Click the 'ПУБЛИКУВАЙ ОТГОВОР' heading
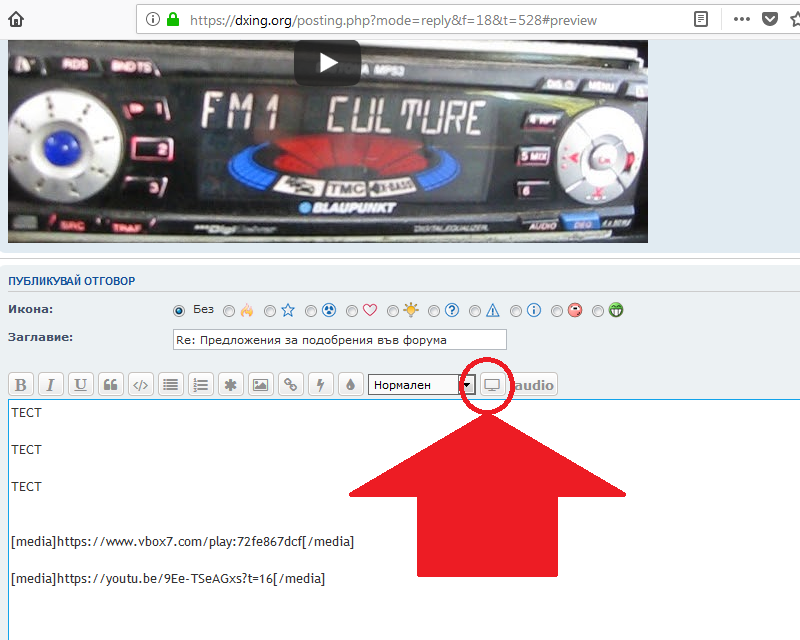 pos(71,281)
